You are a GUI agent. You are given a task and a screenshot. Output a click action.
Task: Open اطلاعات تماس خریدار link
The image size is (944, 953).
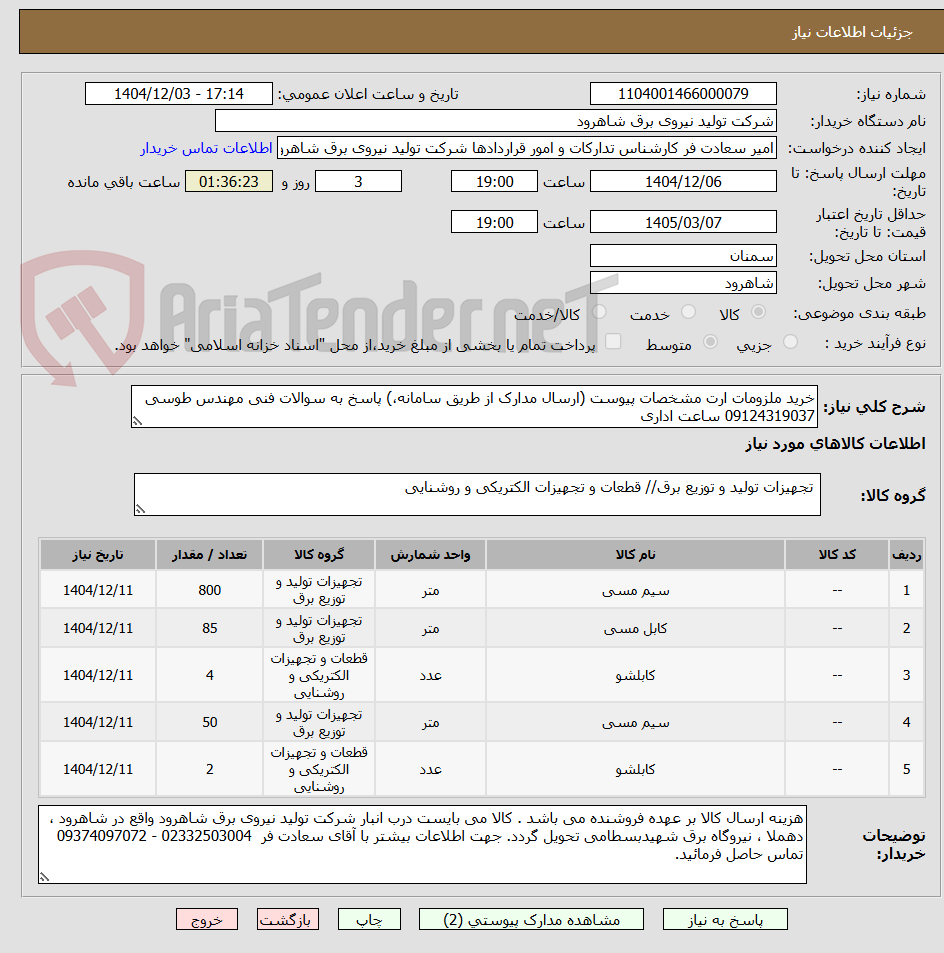(206, 148)
